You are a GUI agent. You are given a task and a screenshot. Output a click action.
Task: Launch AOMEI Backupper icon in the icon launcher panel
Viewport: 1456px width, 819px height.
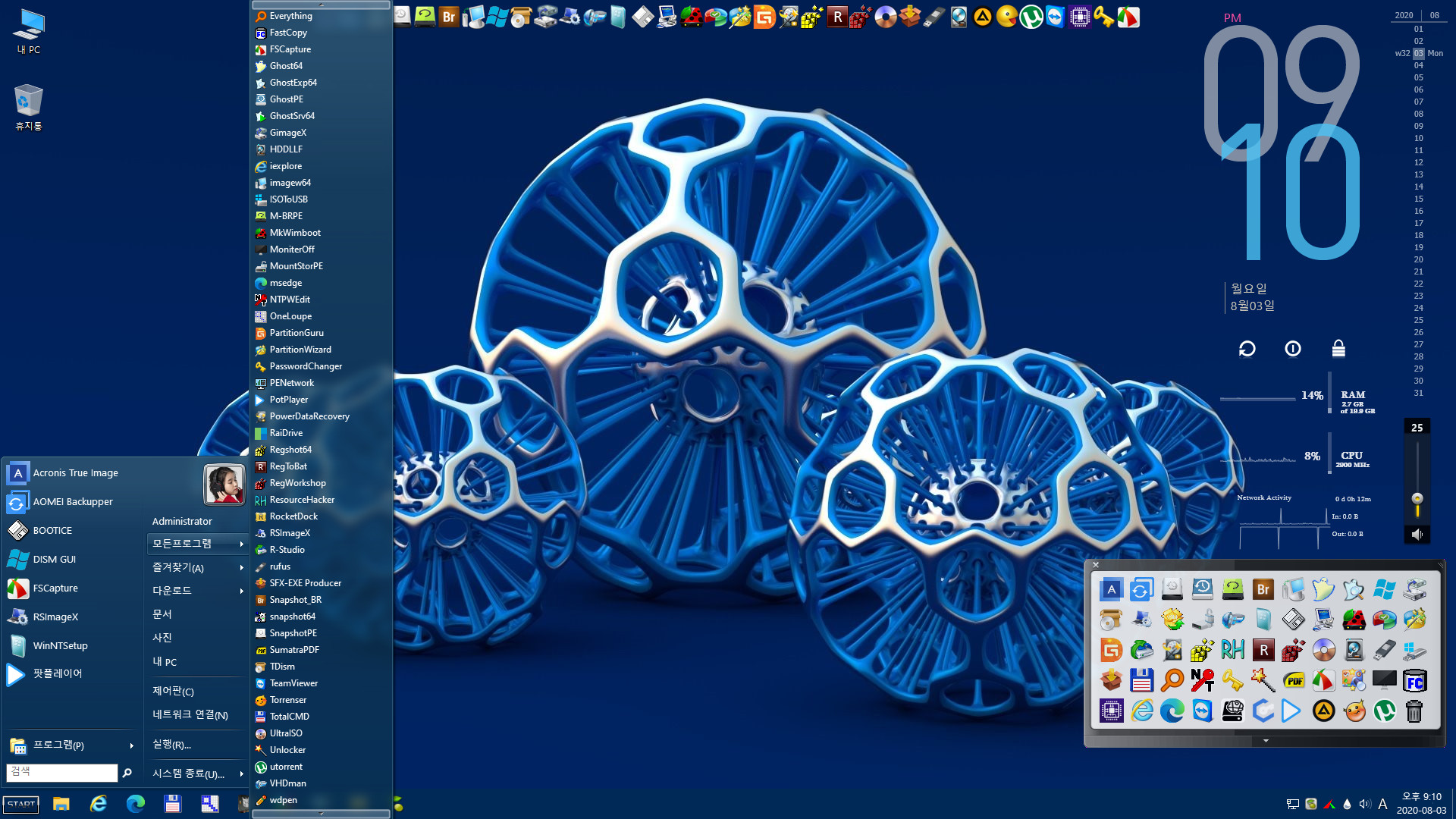point(1141,589)
